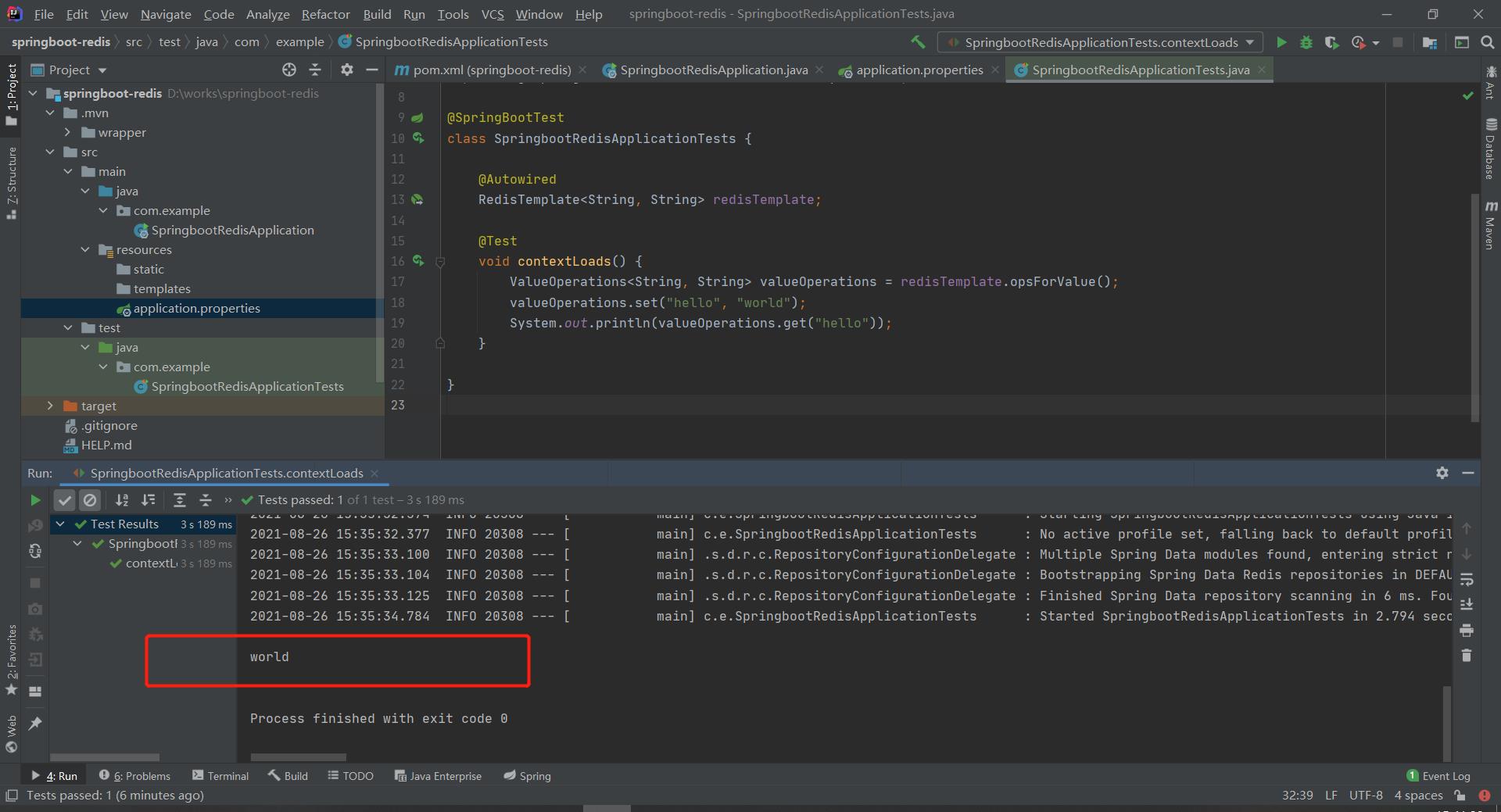Run contextLoads with the toolbar green play icon
Screen dimensions: 1501x812
pos(1281,42)
